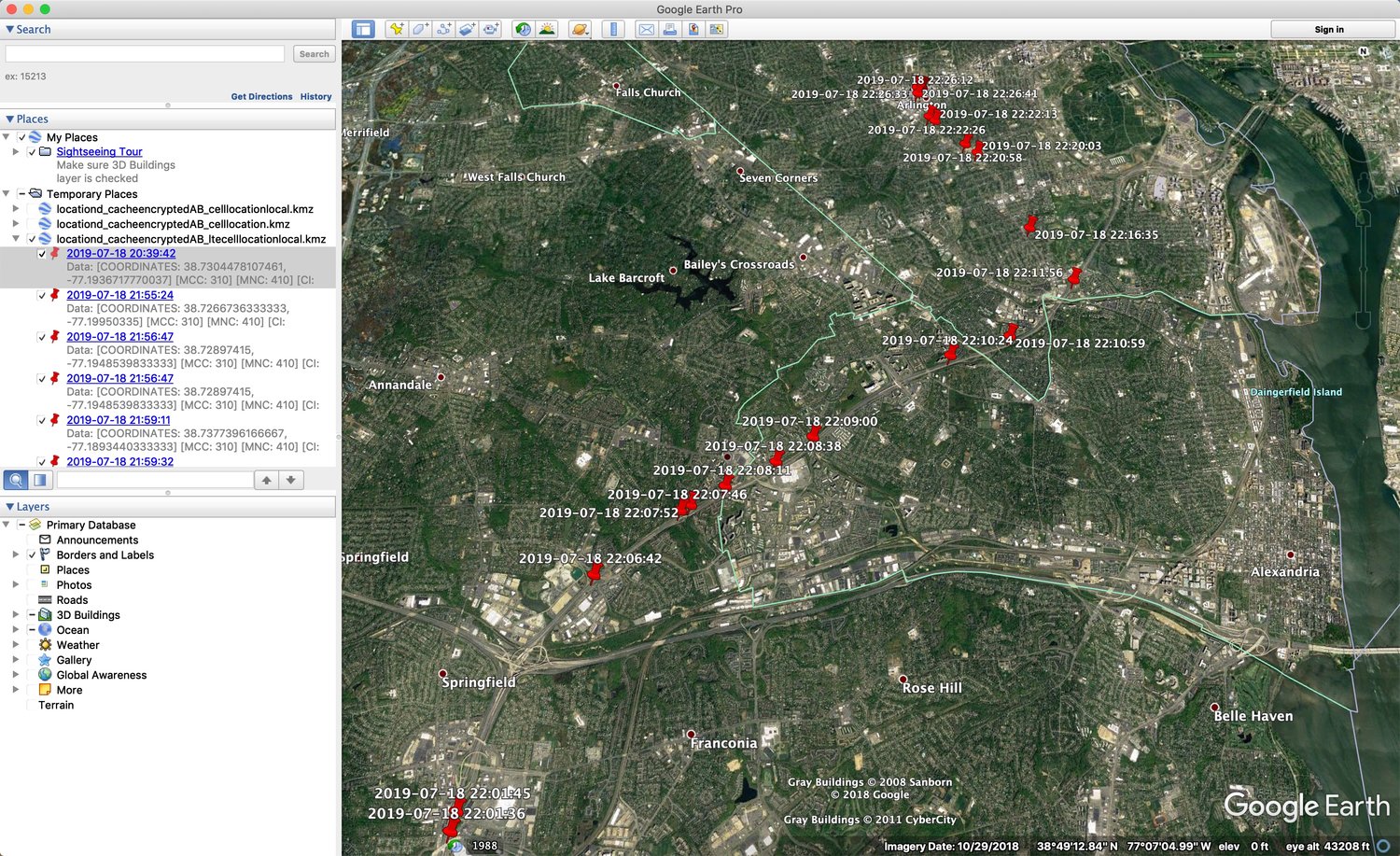The height and width of the screenshot is (856, 1400).
Task: Uncheck the My Places checkbox
Action: click(x=21, y=137)
